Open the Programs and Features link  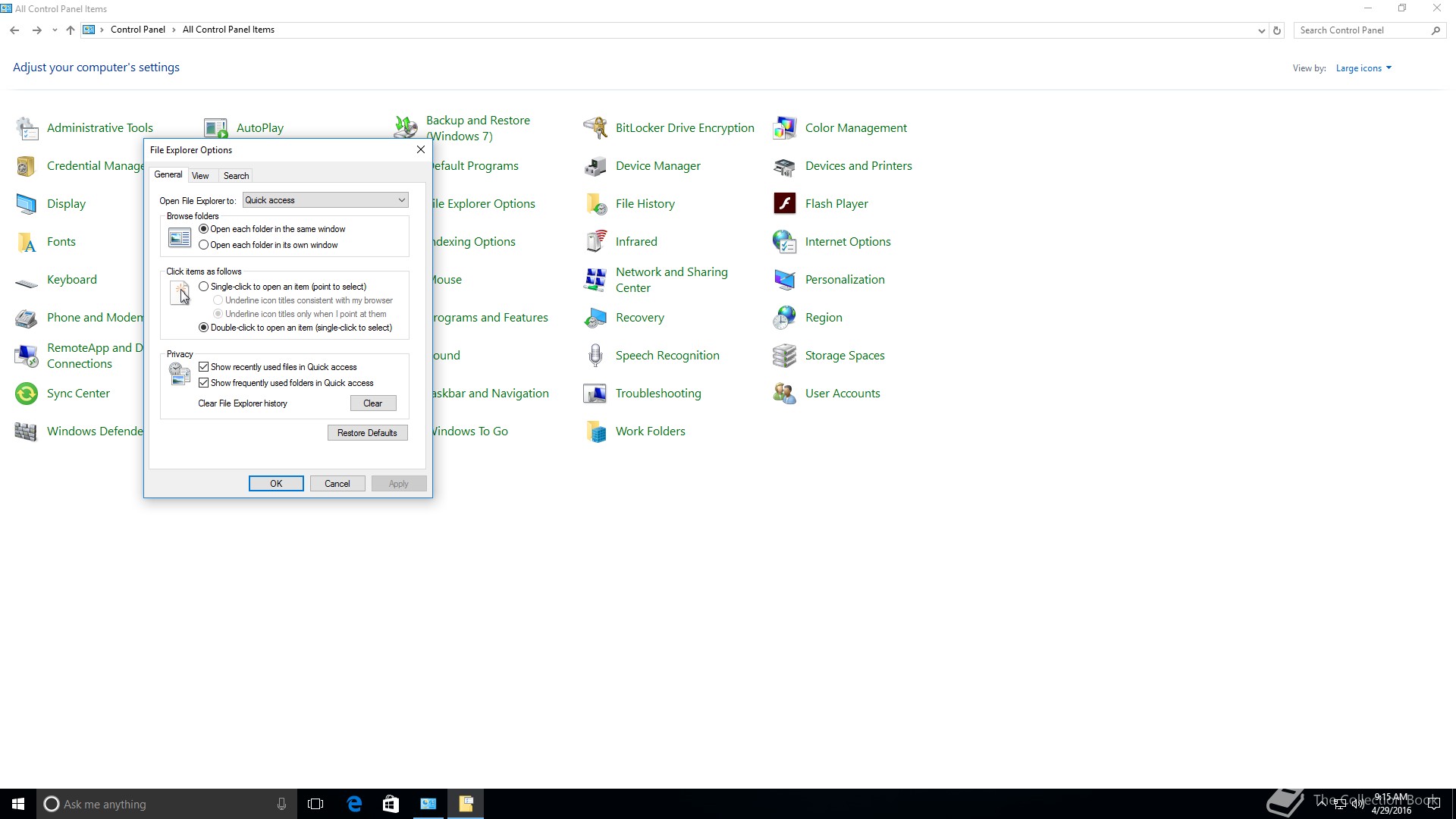[x=491, y=318]
